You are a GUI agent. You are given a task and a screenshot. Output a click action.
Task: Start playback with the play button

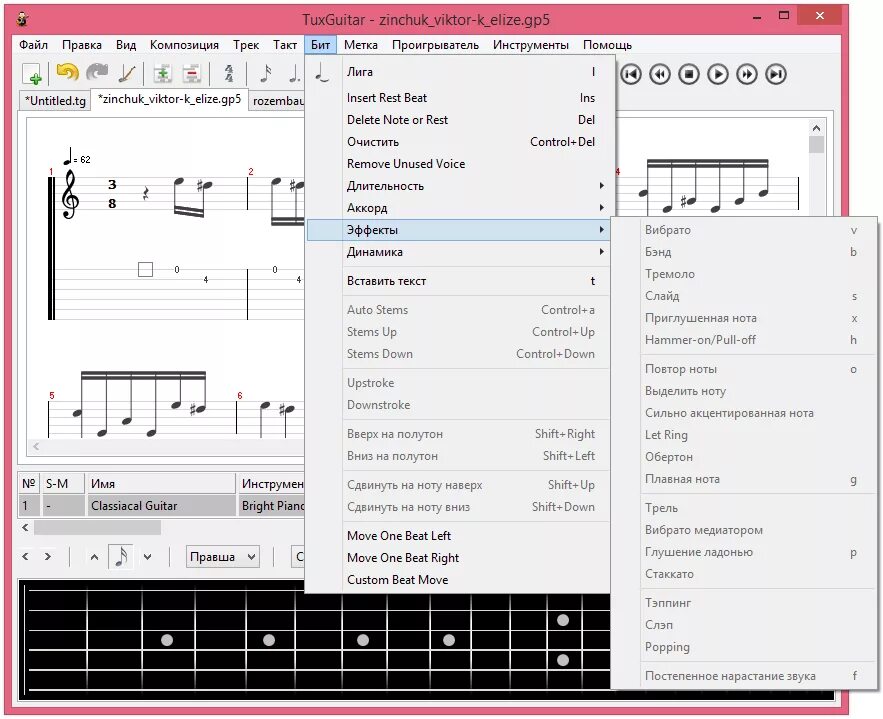click(718, 74)
